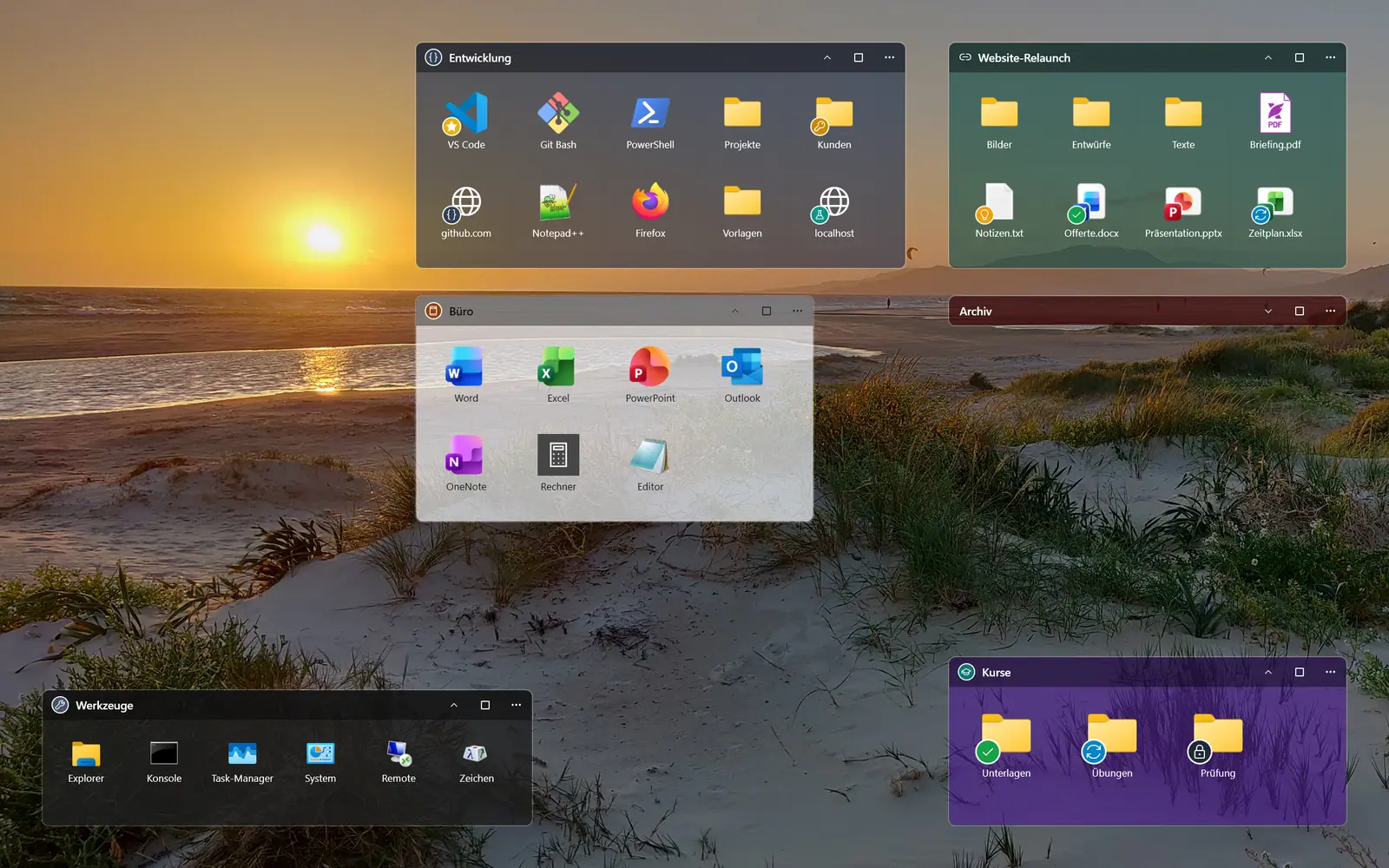Collapse the Werkzeuge fence
This screenshot has height=868, width=1389.
pos(454,705)
